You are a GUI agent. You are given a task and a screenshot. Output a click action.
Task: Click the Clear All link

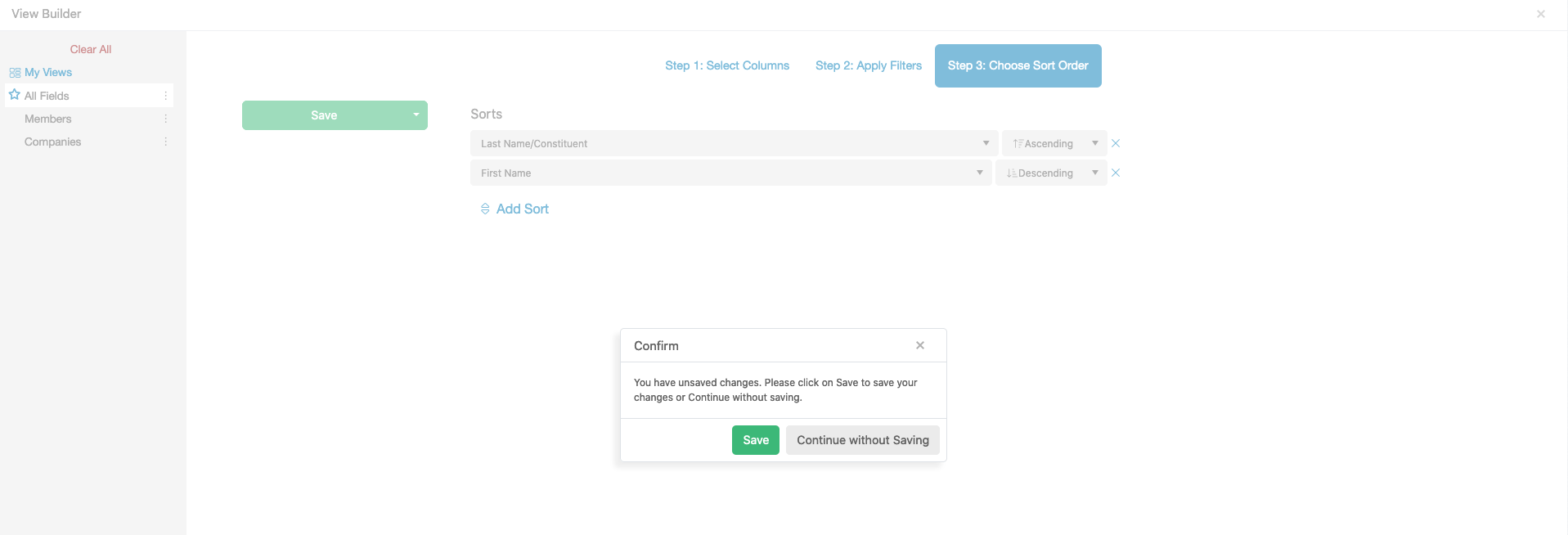[x=91, y=49]
